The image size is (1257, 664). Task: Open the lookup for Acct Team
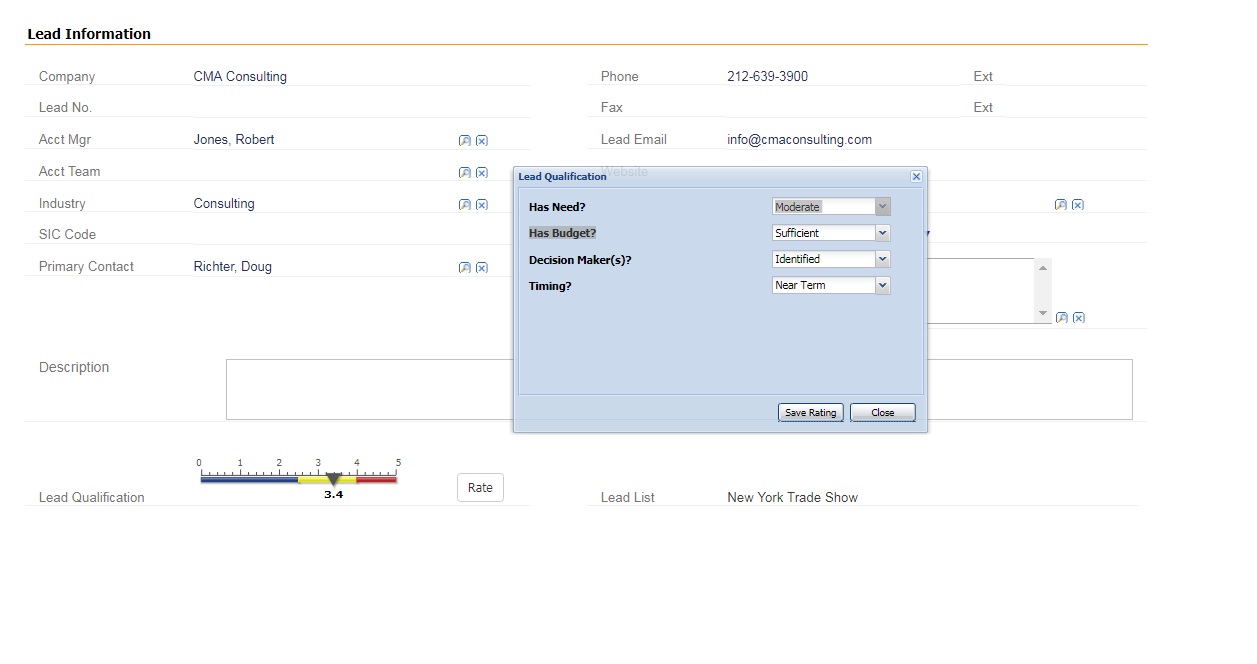[x=464, y=172]
